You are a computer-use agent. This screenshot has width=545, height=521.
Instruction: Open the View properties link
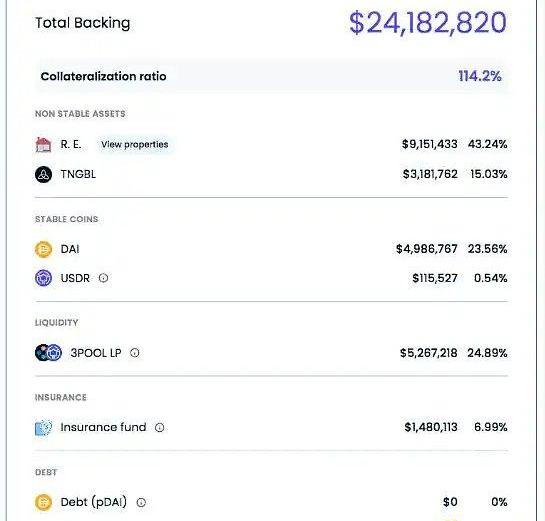(x=135, y=144)
